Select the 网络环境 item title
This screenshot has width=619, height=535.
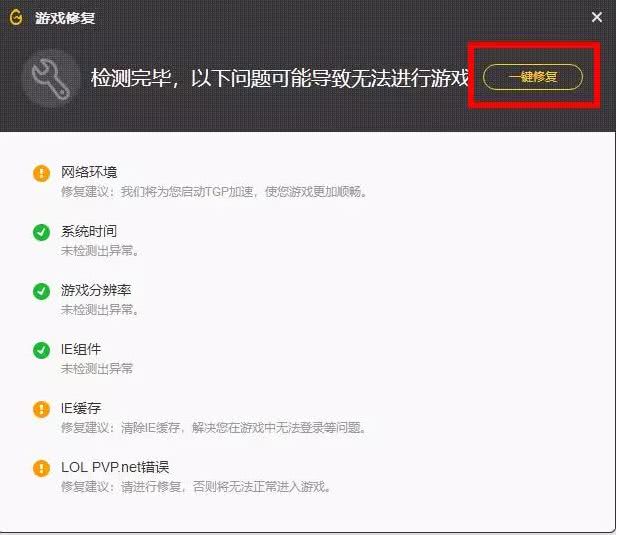[89, 172]
